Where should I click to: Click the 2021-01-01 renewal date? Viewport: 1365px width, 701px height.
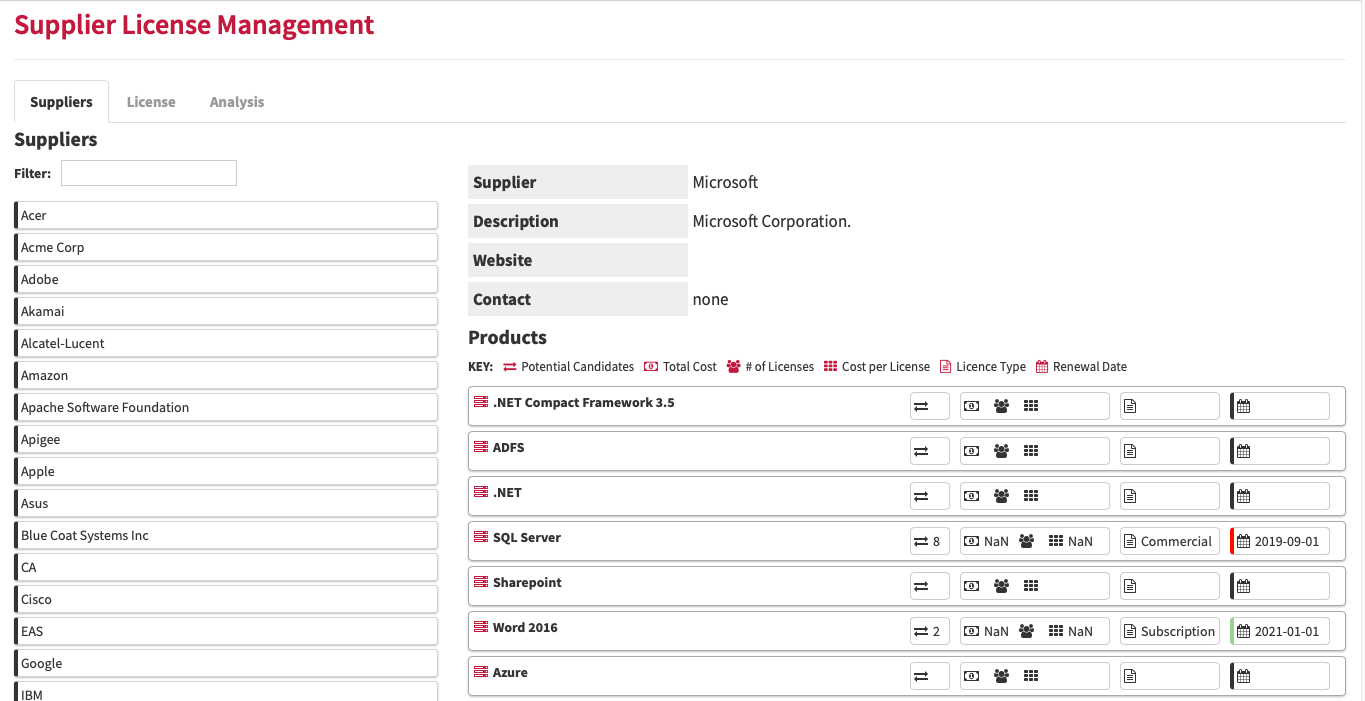tap(1287, 632)
